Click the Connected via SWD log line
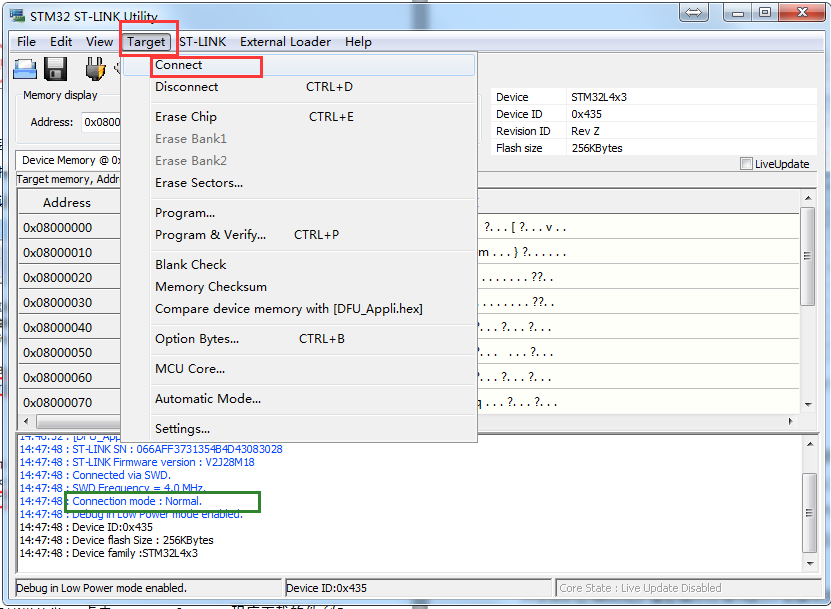This screenshot has width=831, height=609. tap(95, 475)
